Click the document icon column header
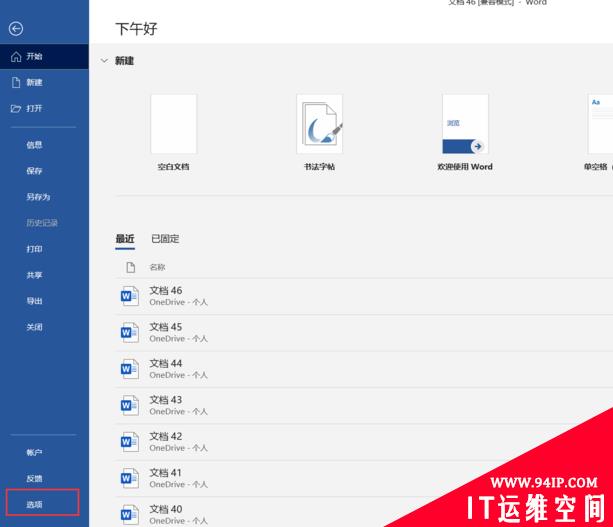The image size is (613, 527). (131, 267)
